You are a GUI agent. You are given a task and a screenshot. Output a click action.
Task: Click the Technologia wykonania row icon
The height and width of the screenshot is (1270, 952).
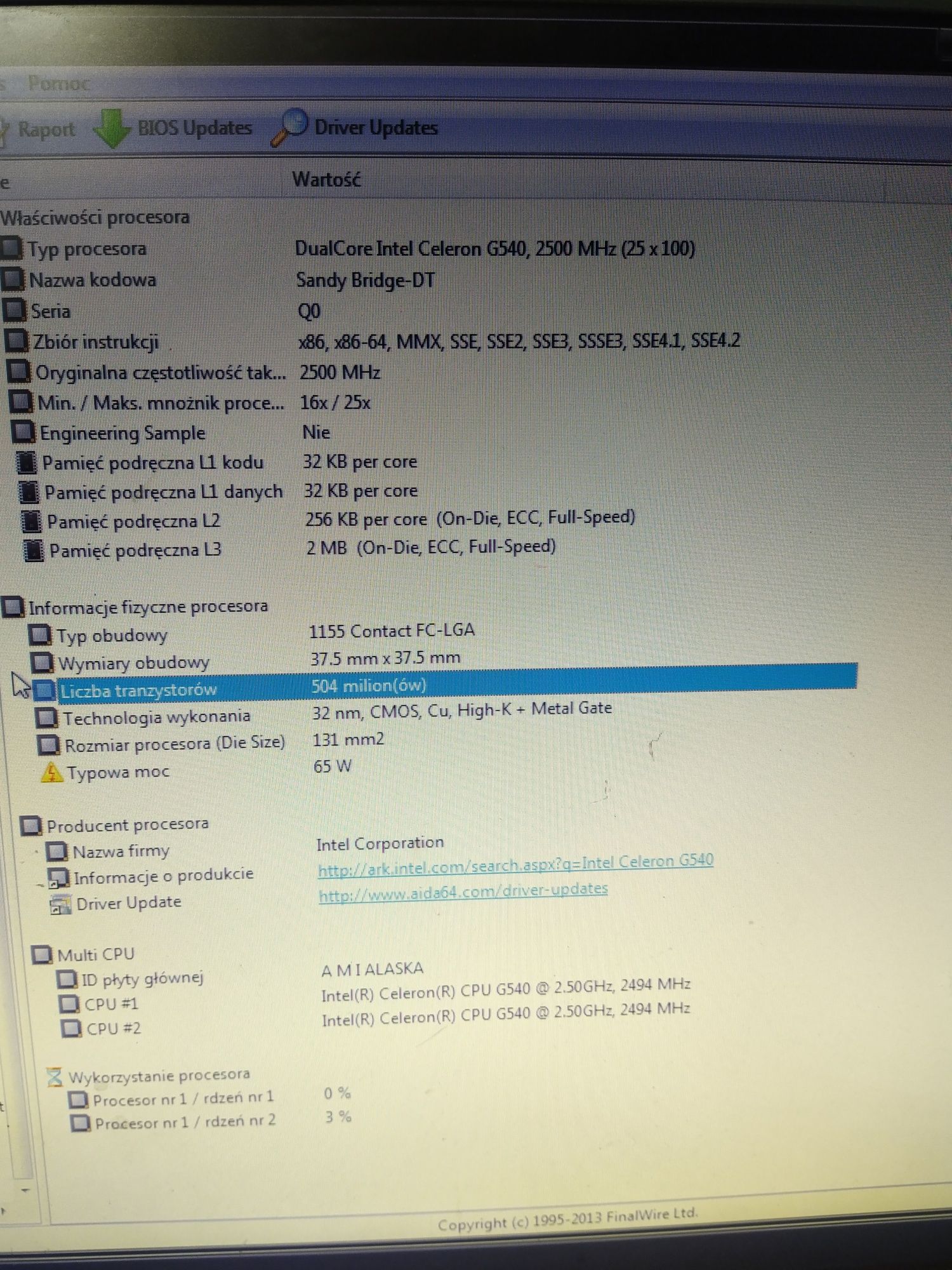pyautogui.click(x=46, y=718)
